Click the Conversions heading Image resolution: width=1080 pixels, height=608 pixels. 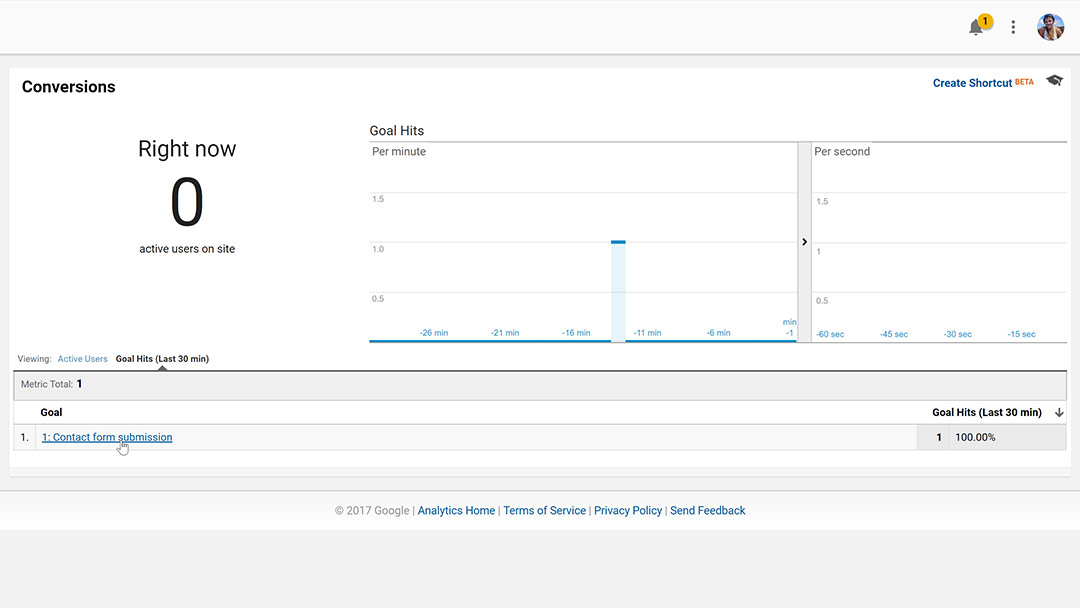[68, 87]
